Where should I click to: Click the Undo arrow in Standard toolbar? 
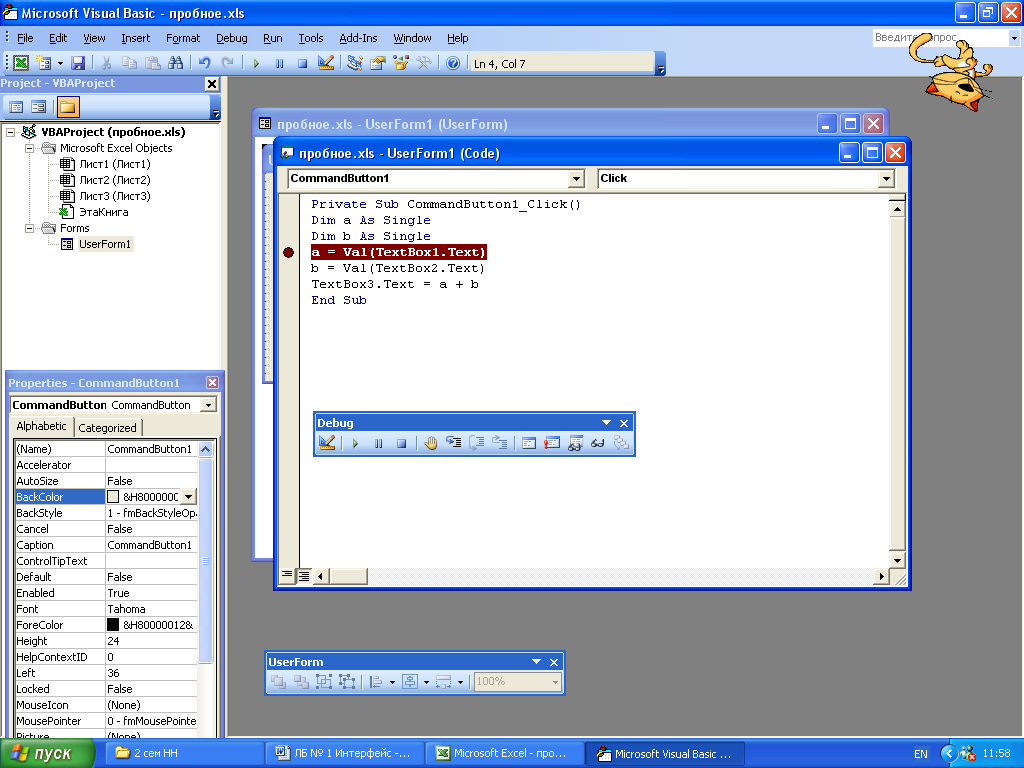[204, 63]
